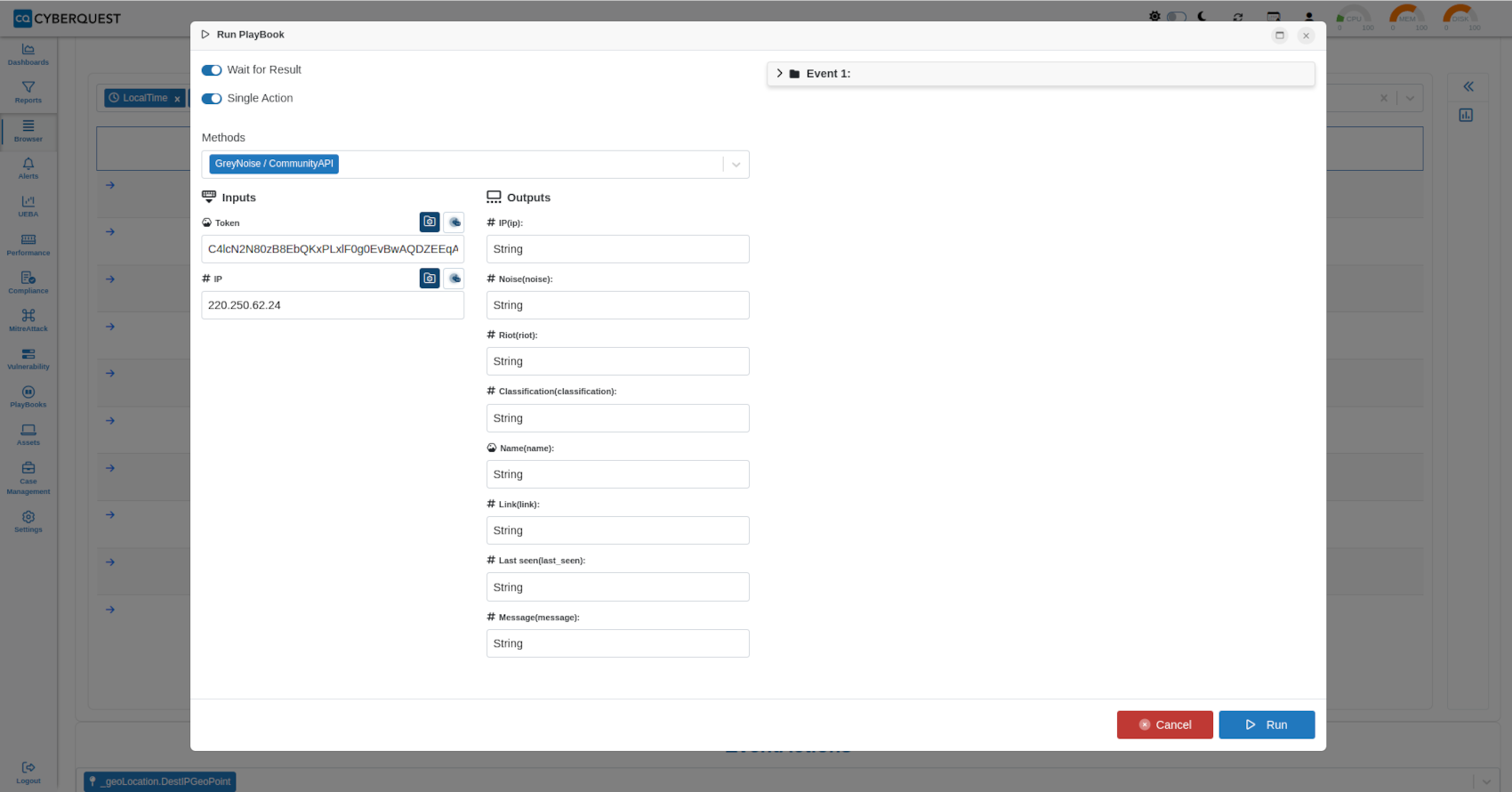Click the CPU usage gauge
Screen dimensions: 1512x792
(1354, 18)
